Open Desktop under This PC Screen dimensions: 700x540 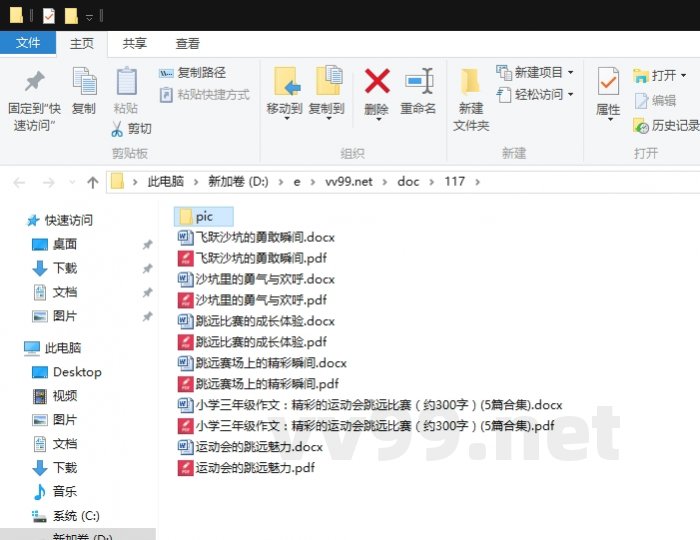(67, 372)
